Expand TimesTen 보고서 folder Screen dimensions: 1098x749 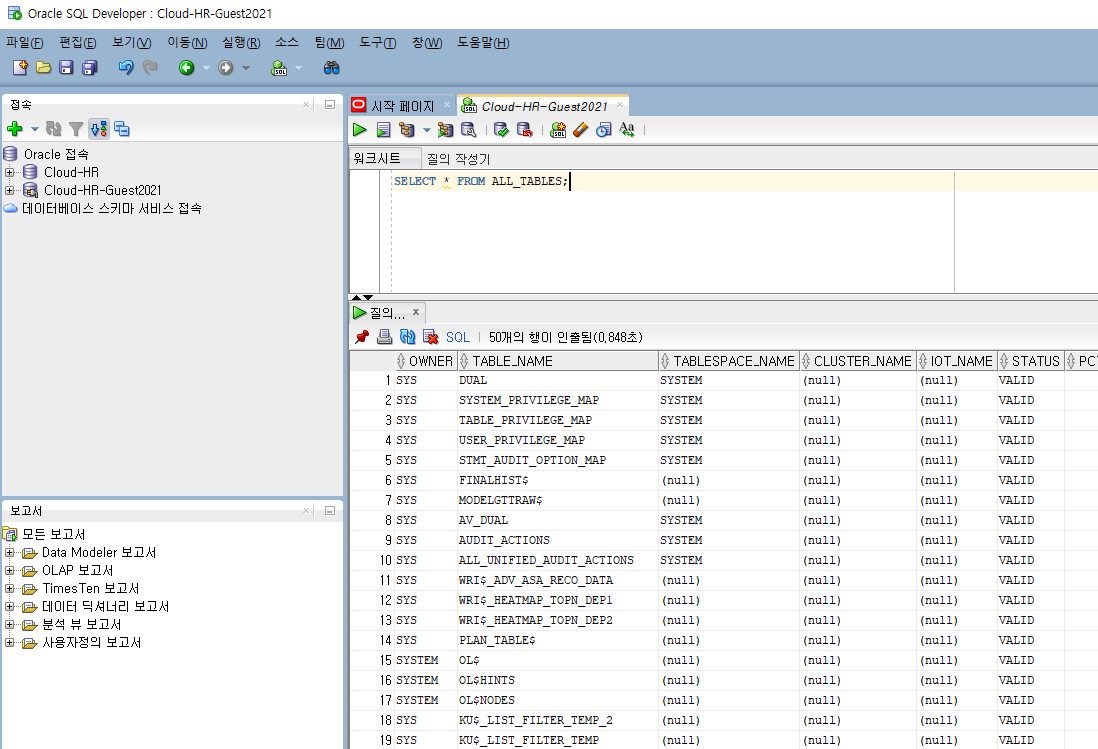point(10,588)
